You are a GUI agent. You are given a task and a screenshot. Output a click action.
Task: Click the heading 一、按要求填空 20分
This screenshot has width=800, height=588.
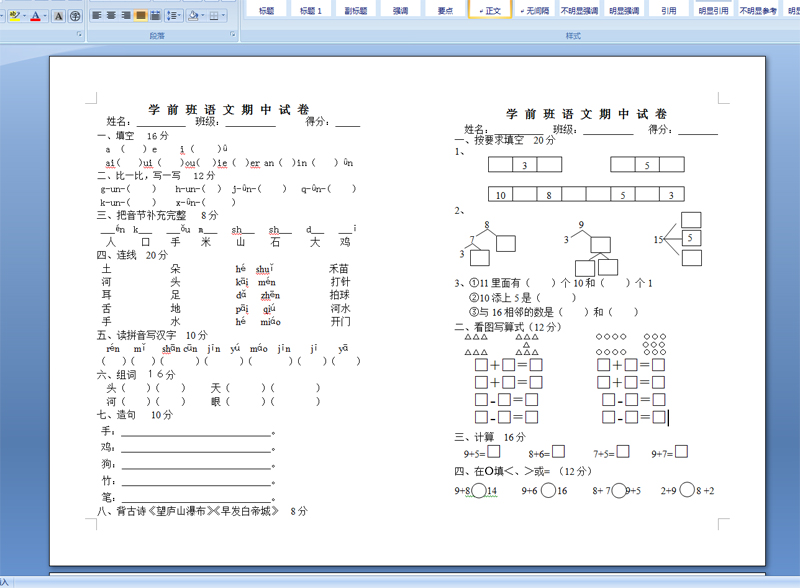pyautogui.click(x=505, y=140)
